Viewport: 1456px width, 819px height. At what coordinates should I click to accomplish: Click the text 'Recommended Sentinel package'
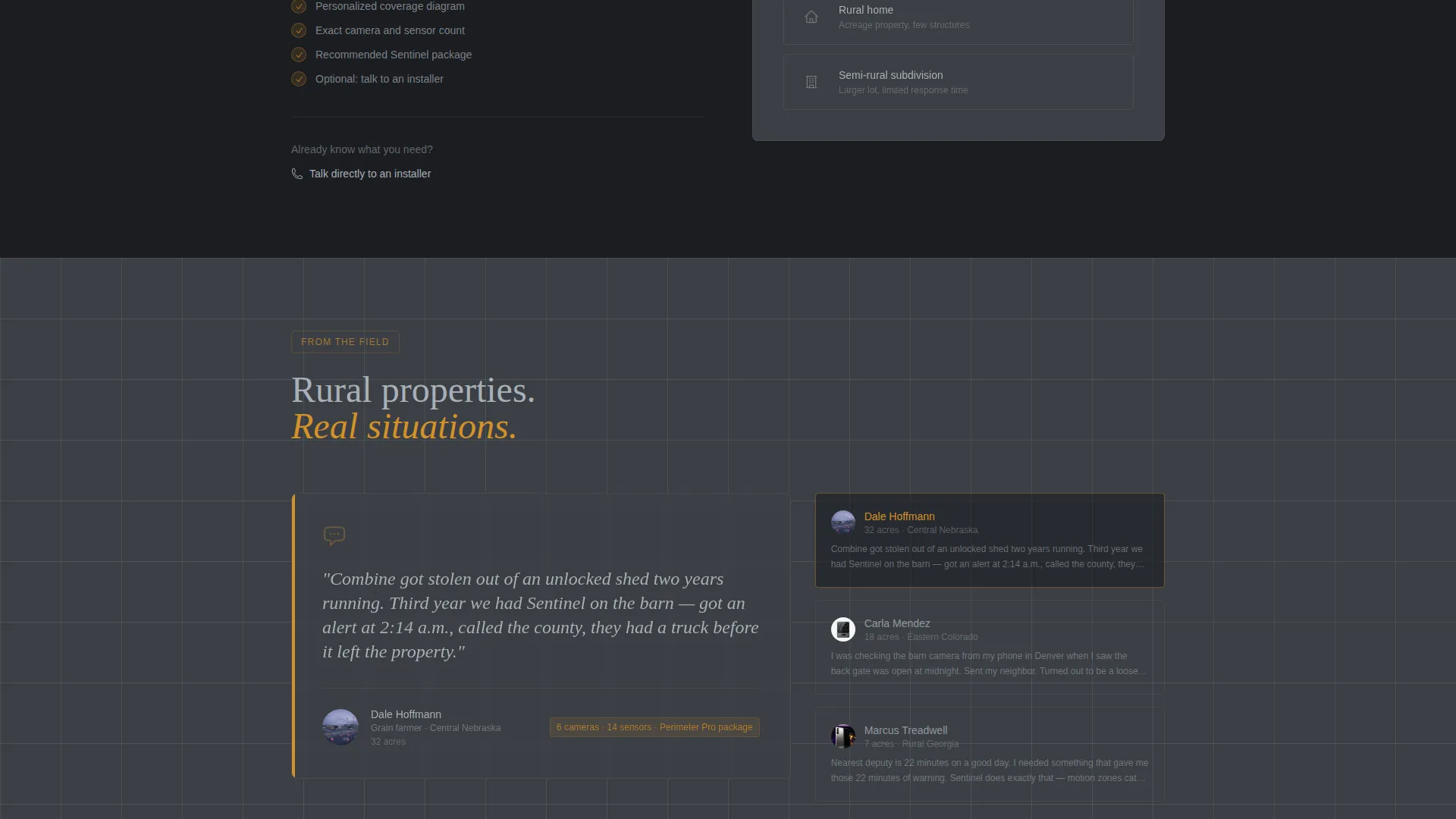click(394, 55)
